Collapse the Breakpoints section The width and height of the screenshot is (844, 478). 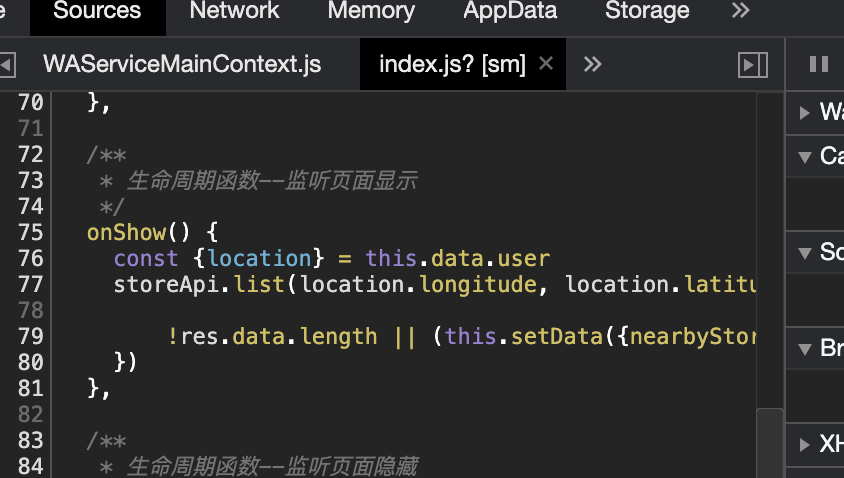point(805,348)
